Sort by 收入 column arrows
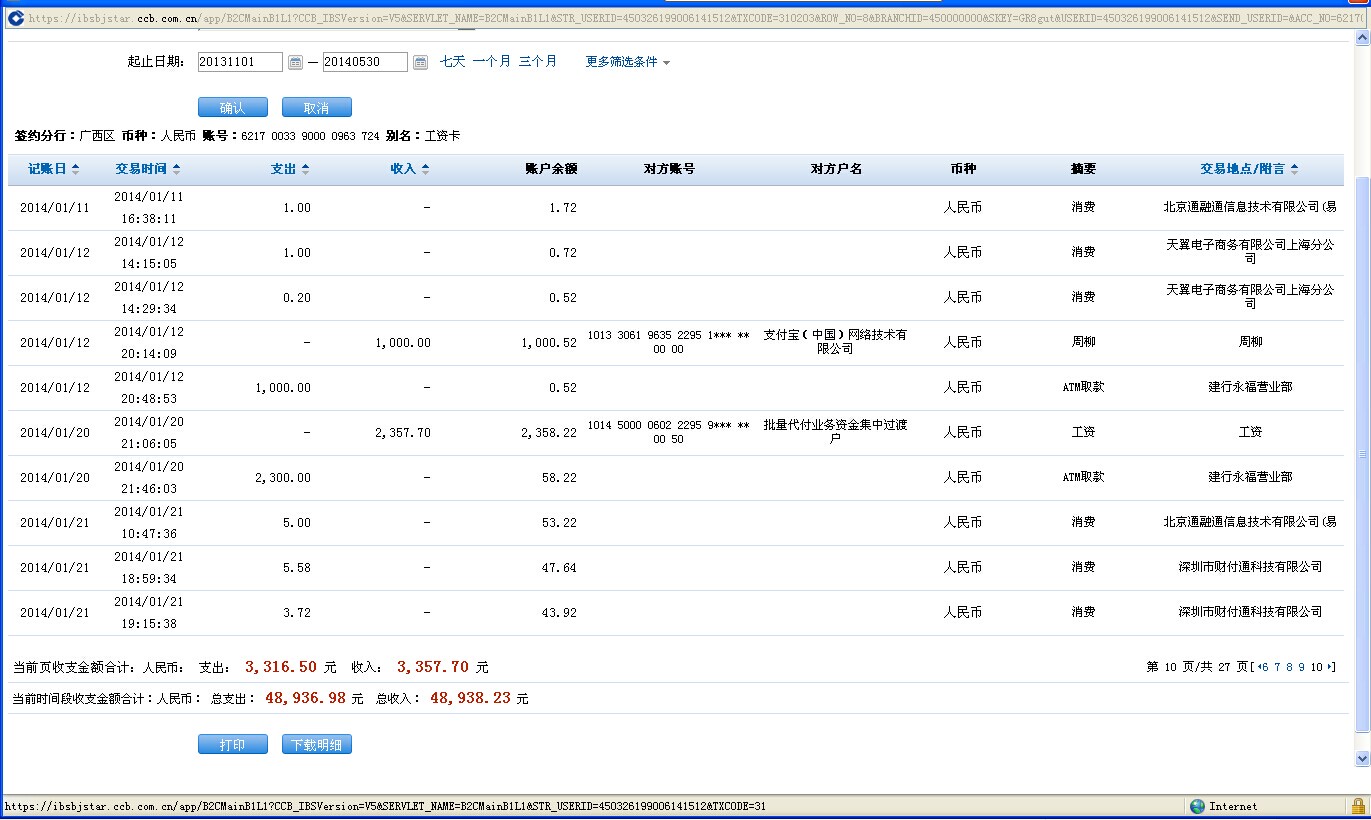1371x820 pixels. (425, 169)
